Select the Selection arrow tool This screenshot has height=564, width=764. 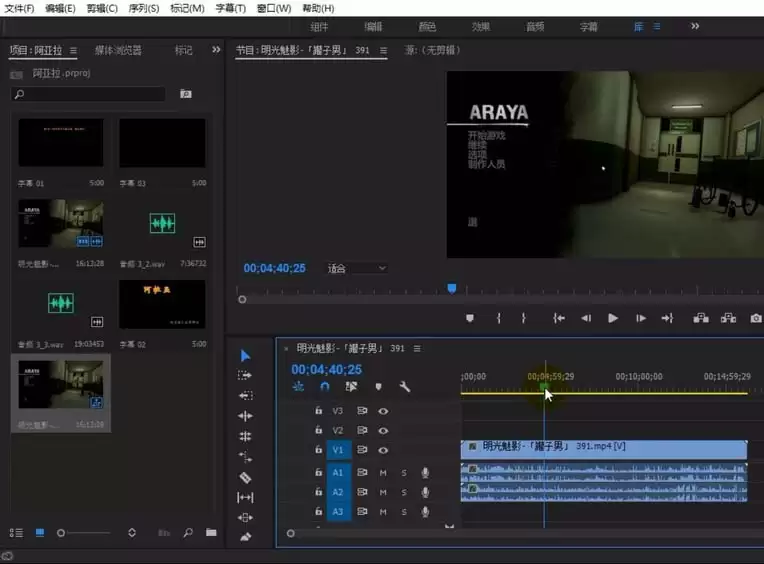(x=245, y=356)
